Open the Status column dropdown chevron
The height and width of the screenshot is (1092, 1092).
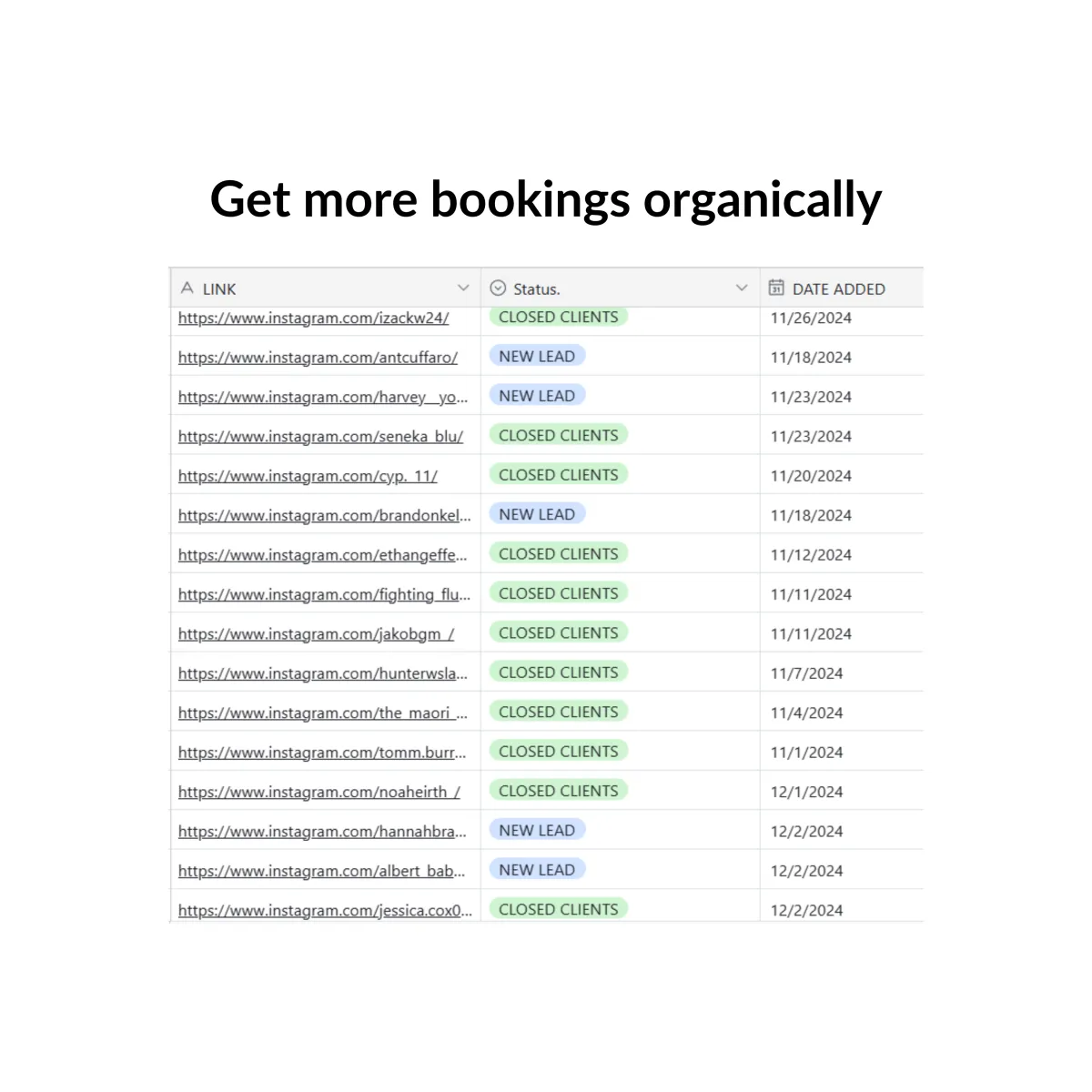pos(742,288)
